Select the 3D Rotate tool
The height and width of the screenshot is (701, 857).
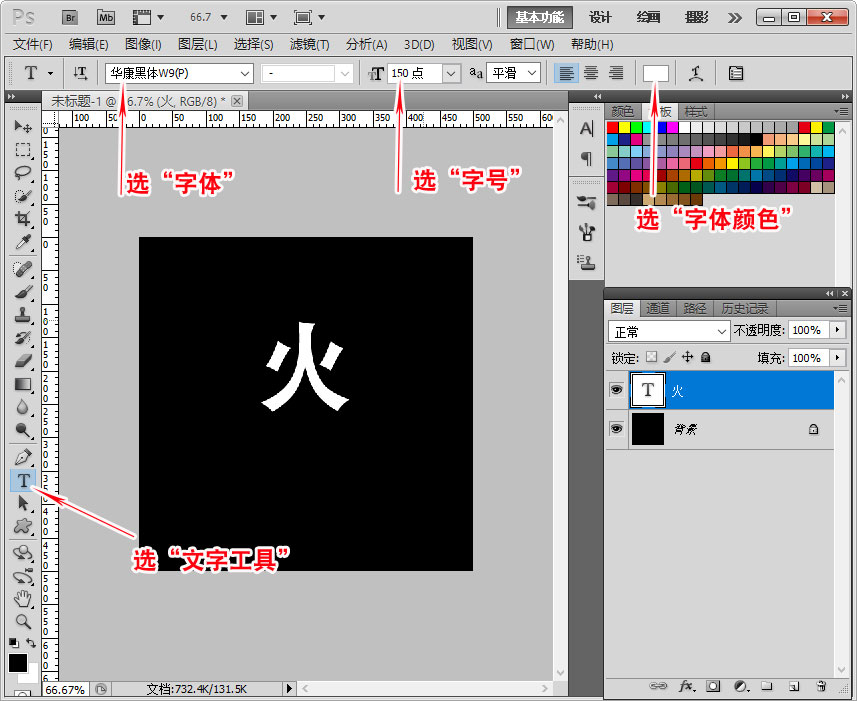[x=22, y=552]
